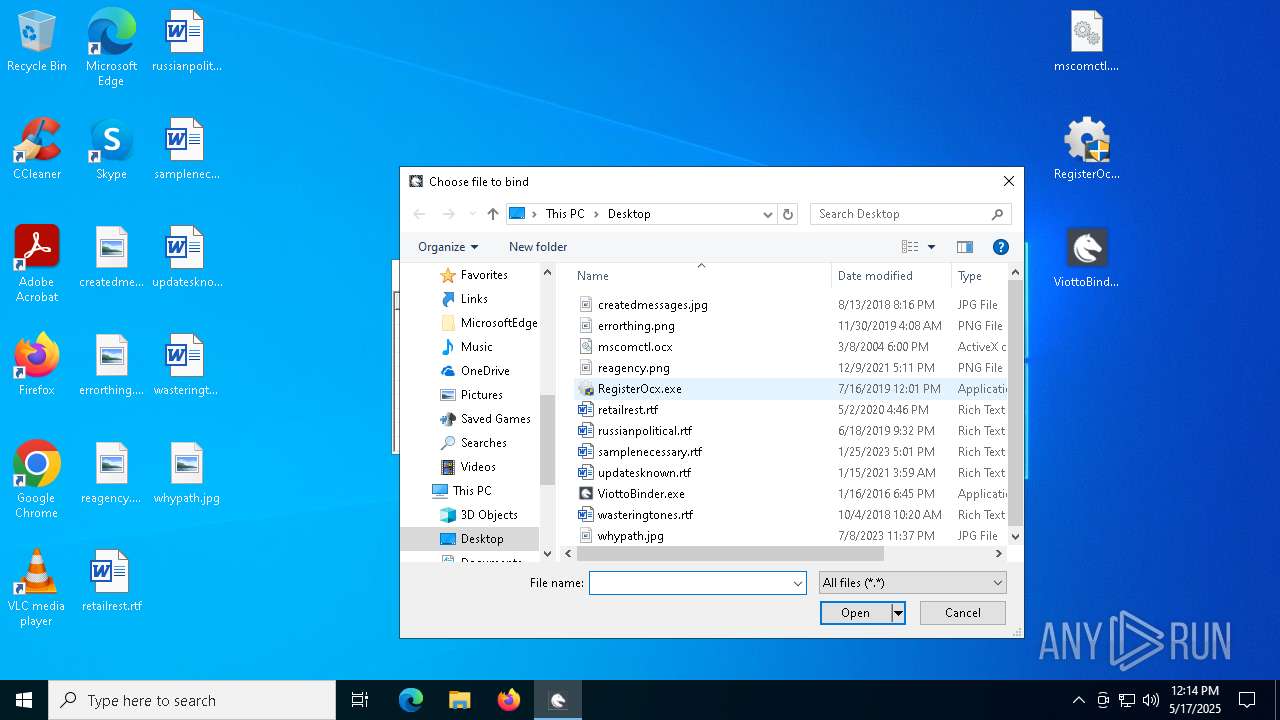
Task: Select retailrest.rtf icon on desktop
Action: click(x=111, y=582)
